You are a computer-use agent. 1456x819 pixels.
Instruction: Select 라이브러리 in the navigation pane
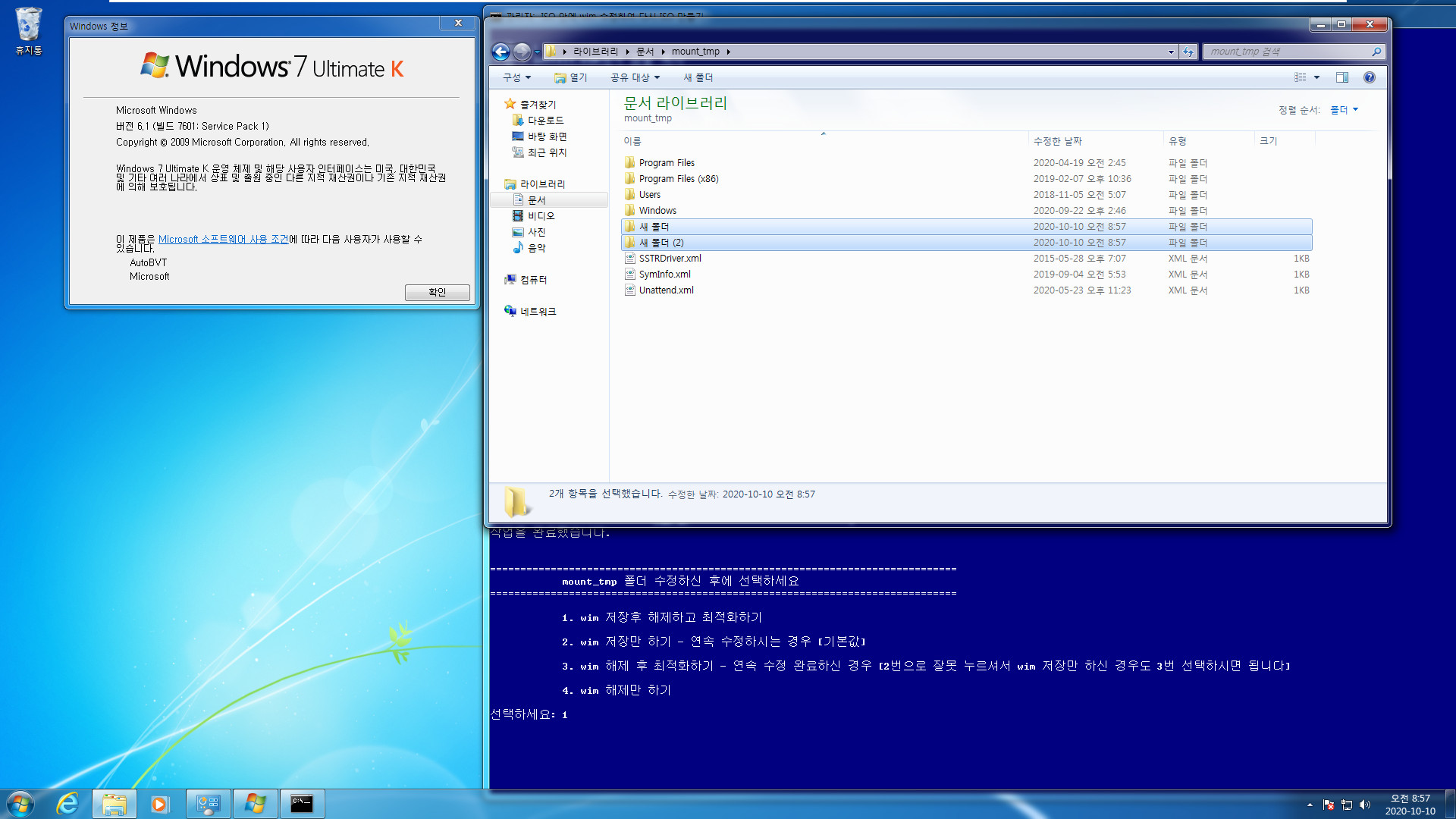tap(542, 184)
